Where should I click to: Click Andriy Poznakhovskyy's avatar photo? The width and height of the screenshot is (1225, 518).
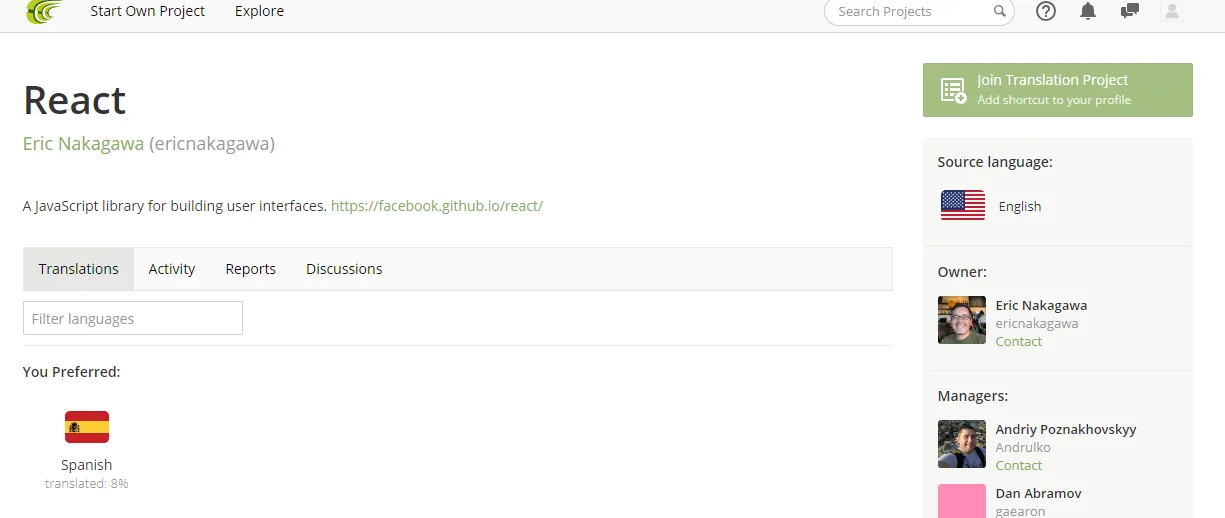click(x=962, y=444)
